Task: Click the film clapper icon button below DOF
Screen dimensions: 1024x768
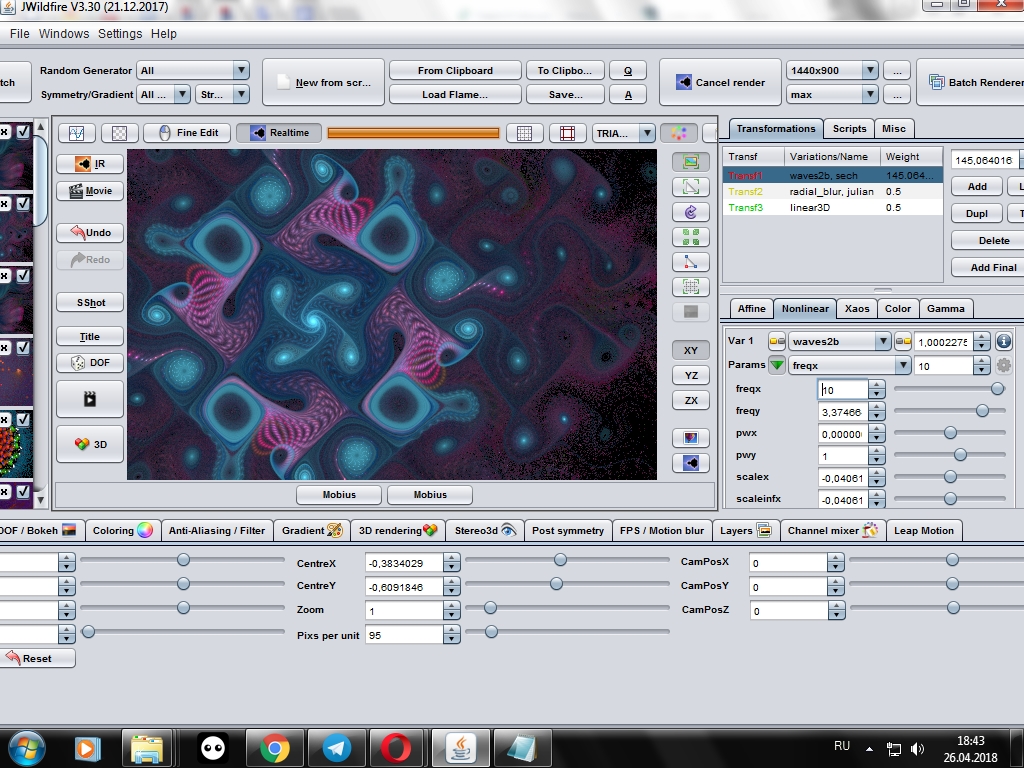Action: [90, 399]
